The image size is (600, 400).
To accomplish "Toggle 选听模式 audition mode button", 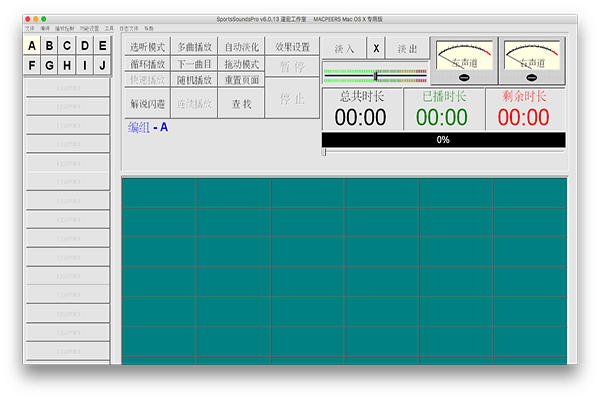I will click(147, 47).
